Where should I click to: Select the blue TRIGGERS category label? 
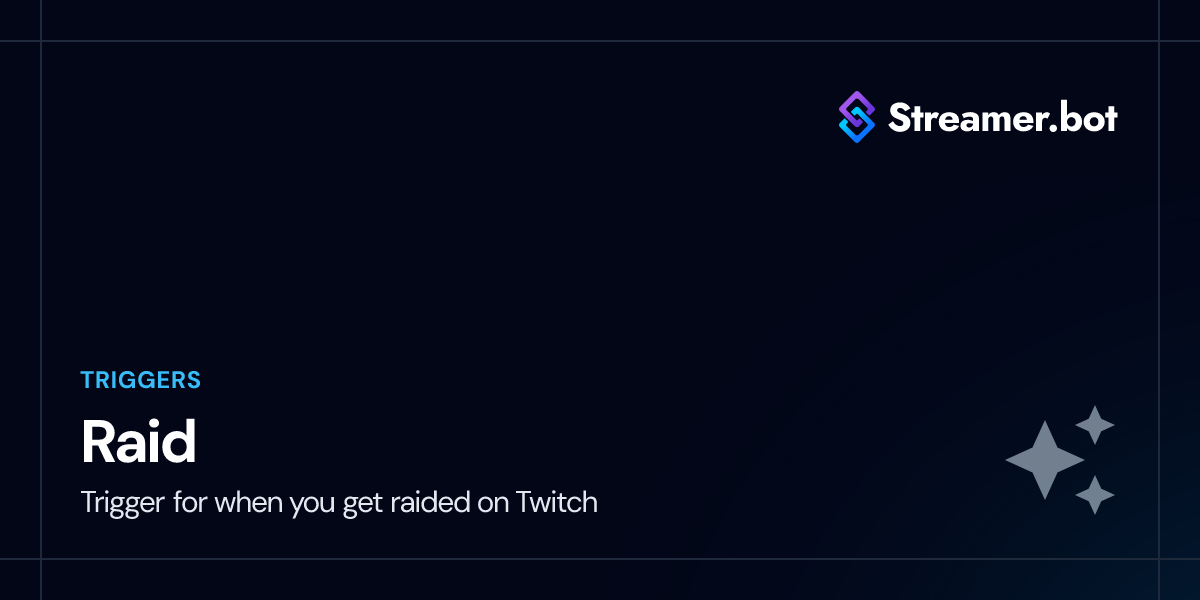[x=141, y=380]
